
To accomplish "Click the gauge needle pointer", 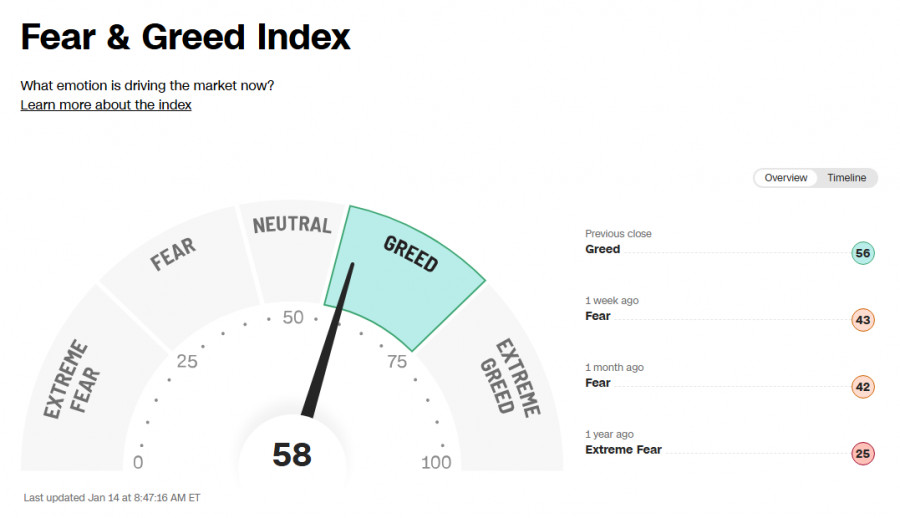I will (x=328, y=350).
